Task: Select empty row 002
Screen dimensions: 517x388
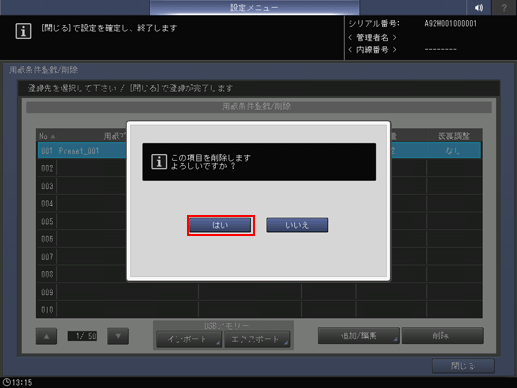Action: click(259, 168)
